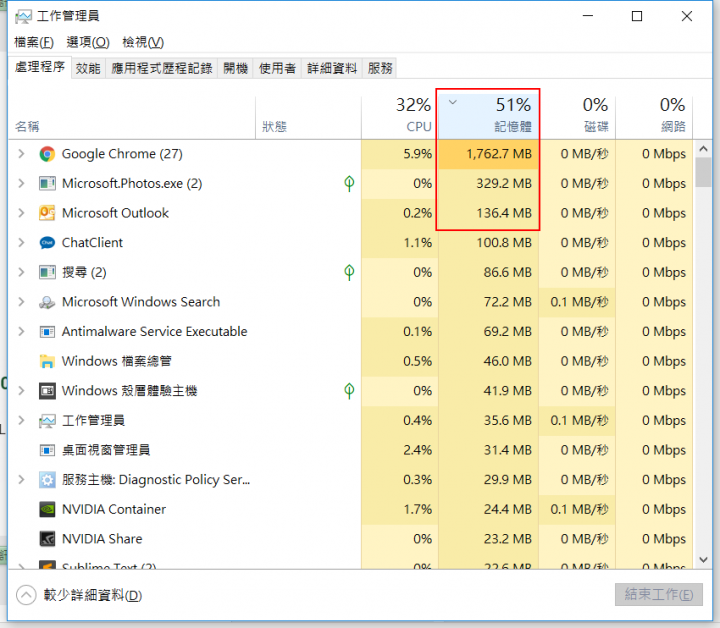Click the green leaf status icon for 搜尋
This screenshot has height=628, width=720.
point(349,272)
